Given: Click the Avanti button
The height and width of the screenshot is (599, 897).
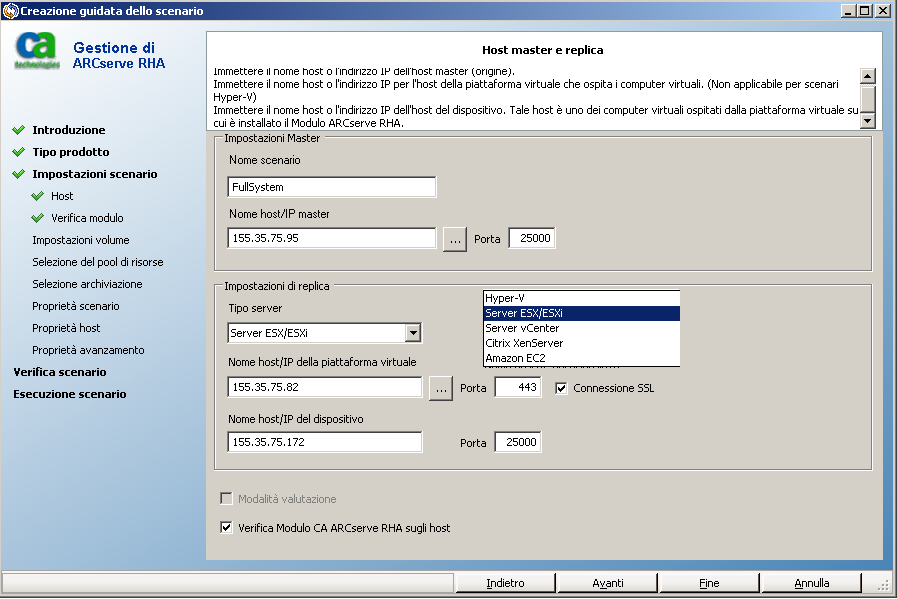Looking at the screenshot, I should 607,582.
